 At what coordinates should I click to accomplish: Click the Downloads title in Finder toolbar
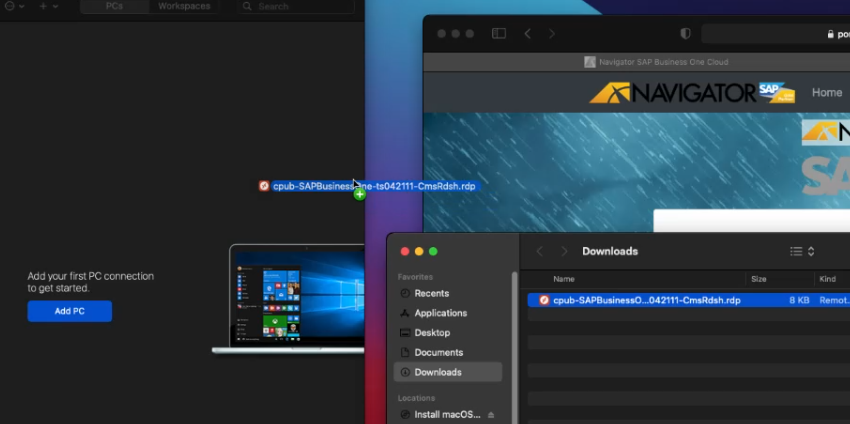[610, 251]
